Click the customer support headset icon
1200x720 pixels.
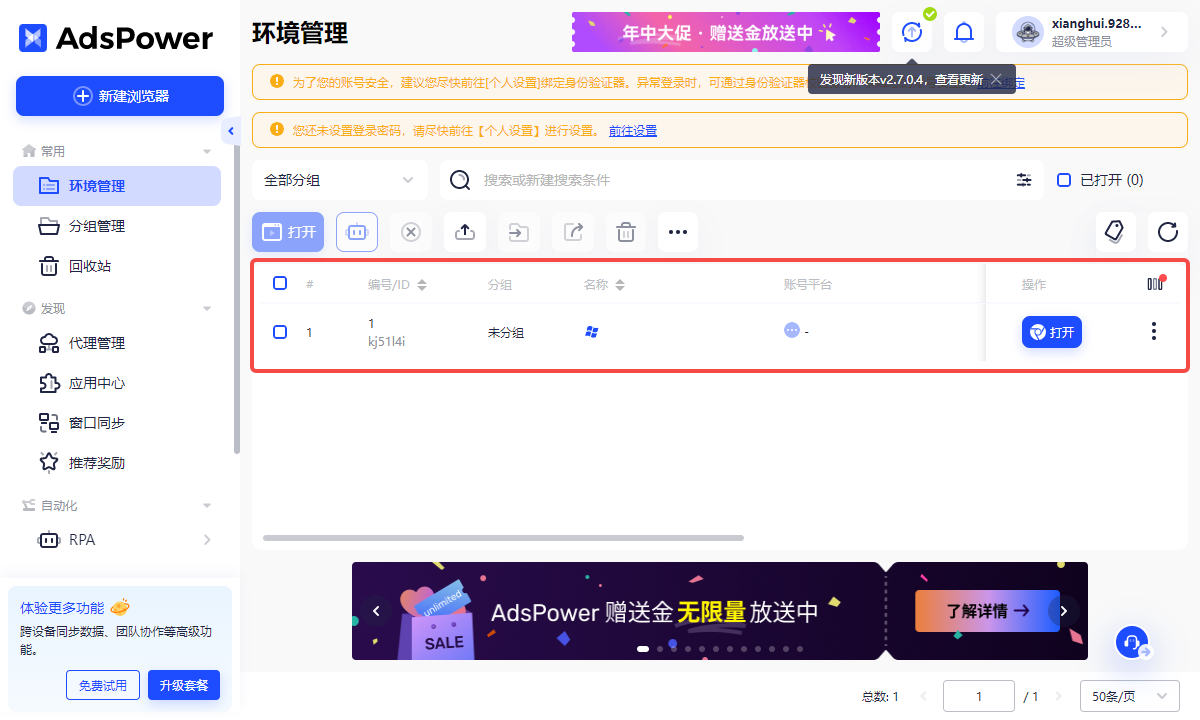(x=1132, y=642)
